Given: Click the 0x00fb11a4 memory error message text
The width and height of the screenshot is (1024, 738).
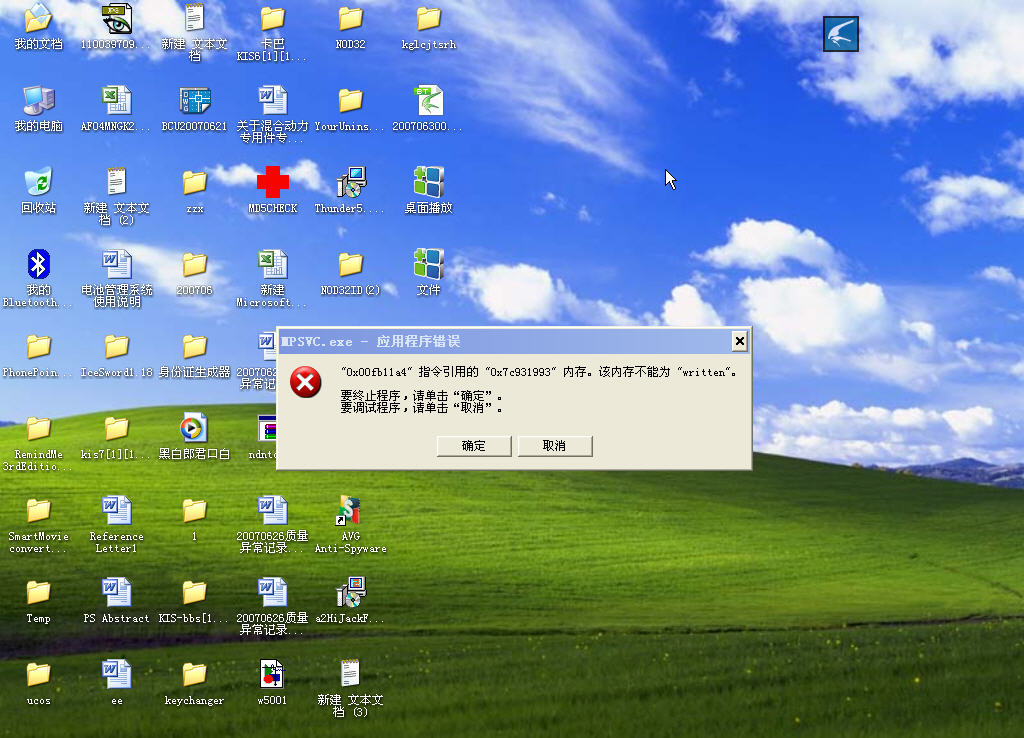Looking at the screenshot, I should [539, 372].
